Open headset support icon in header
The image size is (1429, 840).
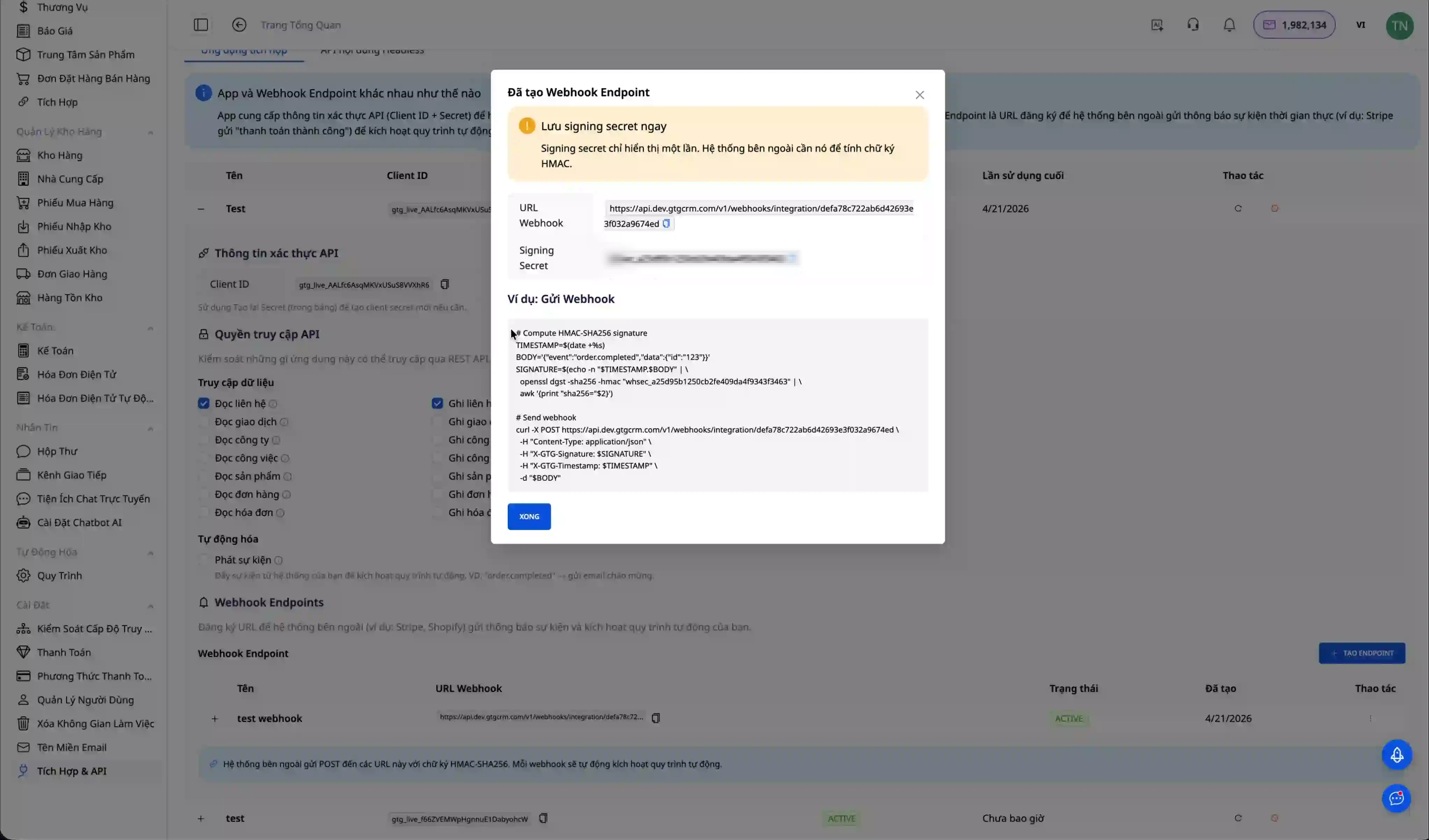pyautogui.click(x=1193, y=25)
